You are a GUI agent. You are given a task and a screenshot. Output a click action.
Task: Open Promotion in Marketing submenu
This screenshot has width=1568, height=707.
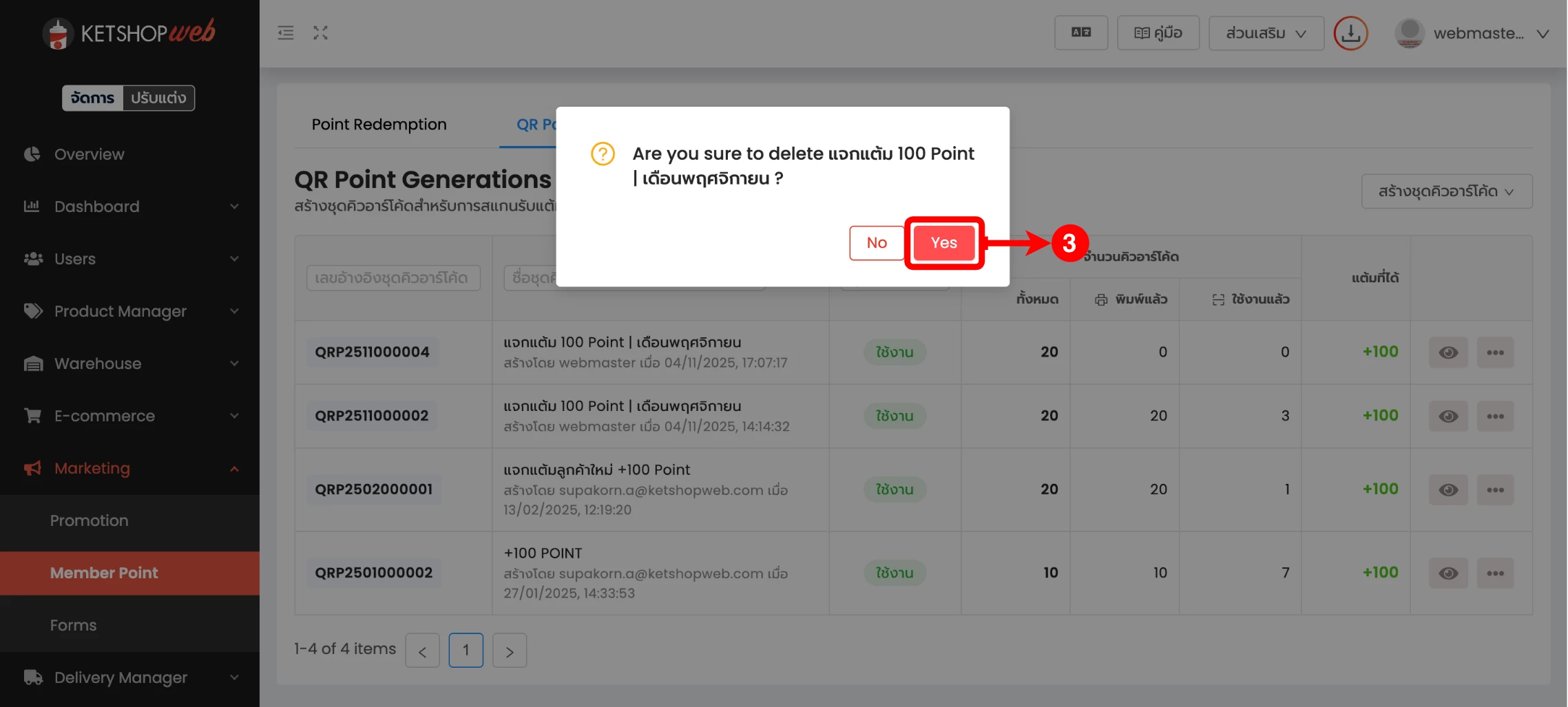coord(89,520)
